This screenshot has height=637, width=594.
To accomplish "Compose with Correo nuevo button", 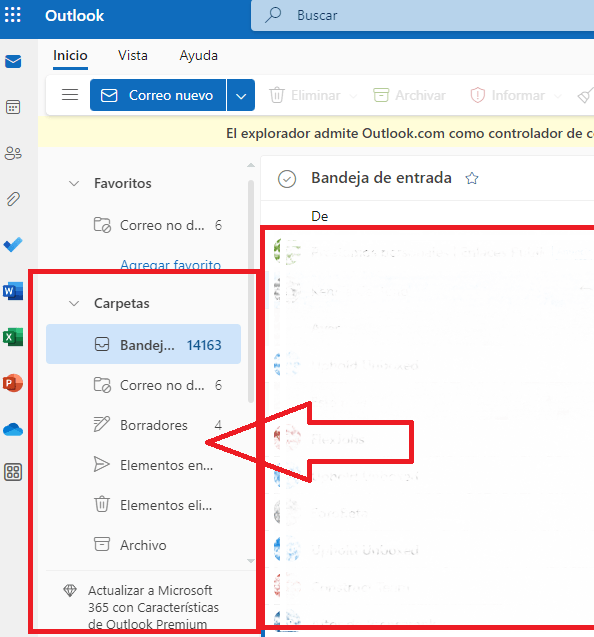I will 158,95.
